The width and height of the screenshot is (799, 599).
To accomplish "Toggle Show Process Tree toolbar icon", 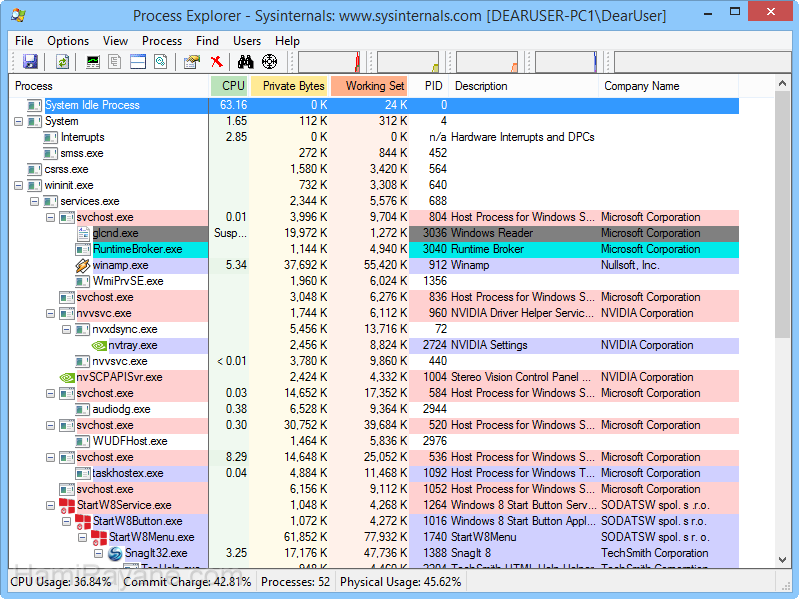I will tap(115, 62).
